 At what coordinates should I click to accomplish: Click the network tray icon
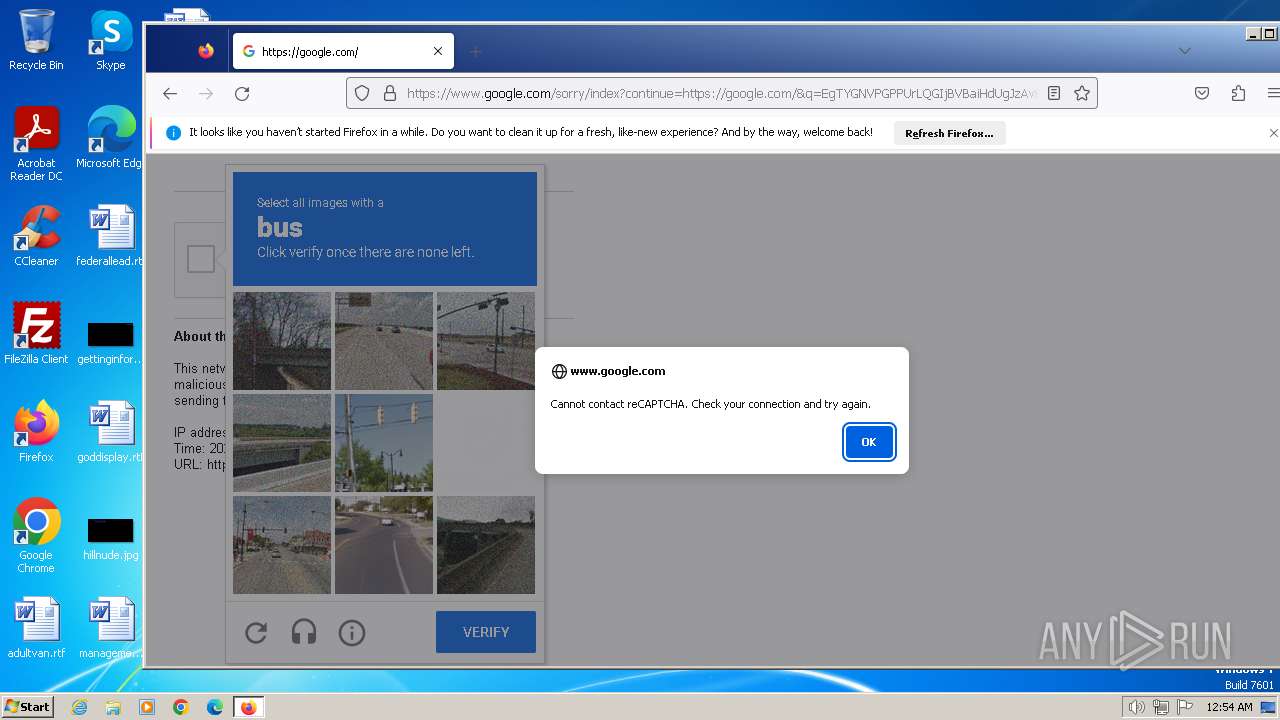click(x=1160, y=707)
